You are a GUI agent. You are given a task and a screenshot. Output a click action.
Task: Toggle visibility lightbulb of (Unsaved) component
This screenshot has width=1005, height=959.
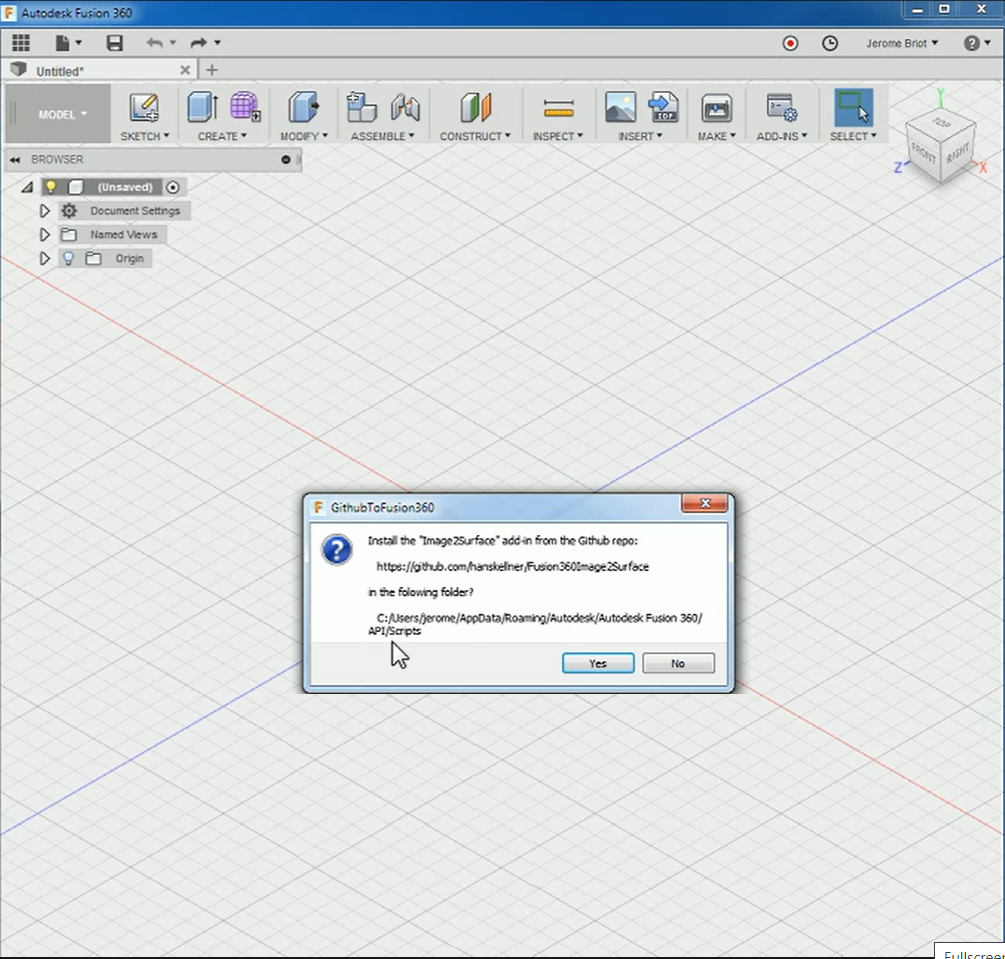(50, 187)
